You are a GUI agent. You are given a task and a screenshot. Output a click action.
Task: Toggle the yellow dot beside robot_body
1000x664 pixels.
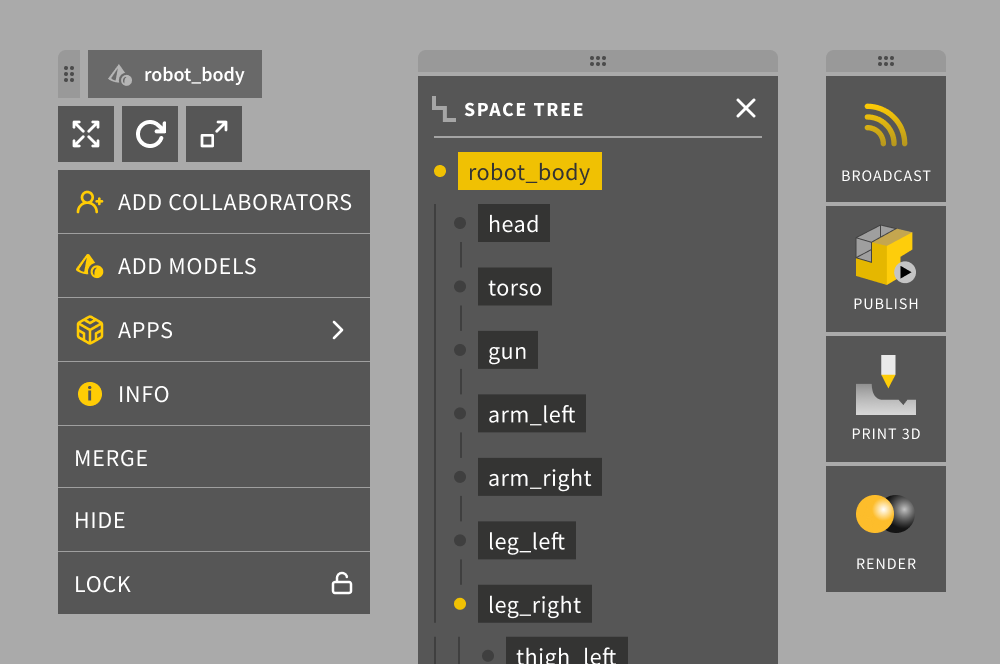coord(440,171)
